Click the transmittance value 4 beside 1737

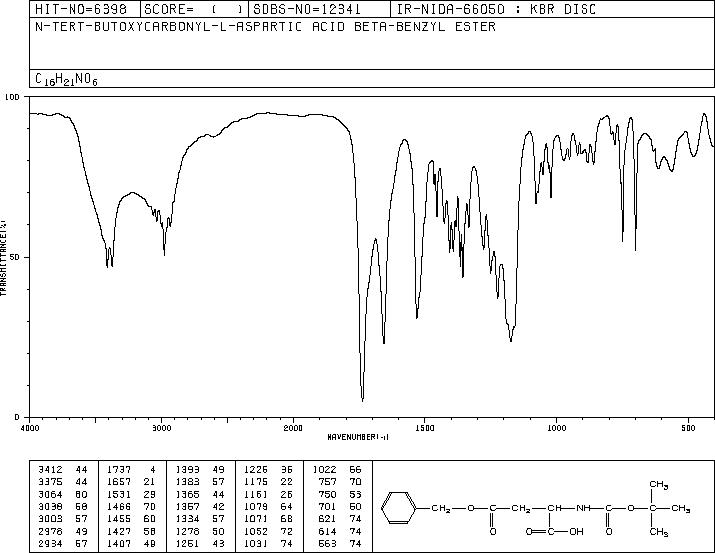(153, 470)
